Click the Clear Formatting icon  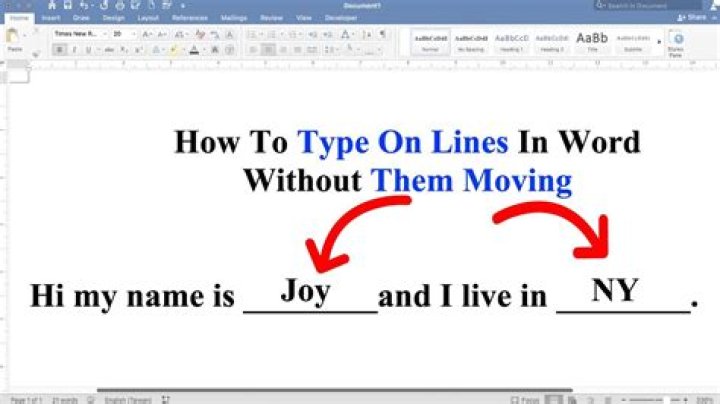pos(201,34)
